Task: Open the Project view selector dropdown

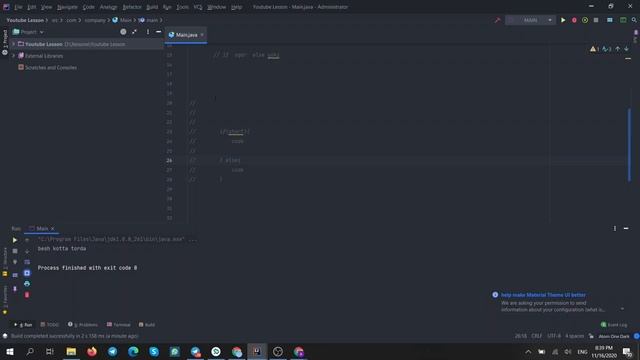Action: (x=28, y=32)
